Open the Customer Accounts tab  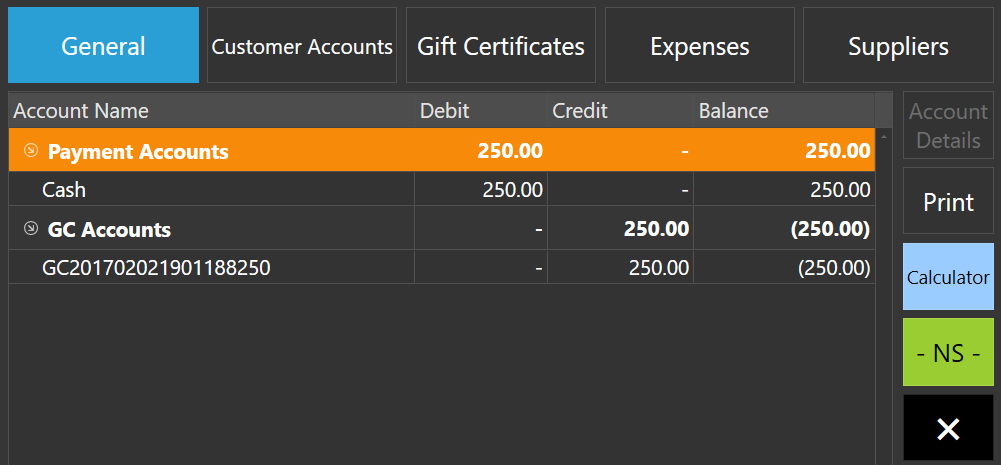[x=302, y=45]
